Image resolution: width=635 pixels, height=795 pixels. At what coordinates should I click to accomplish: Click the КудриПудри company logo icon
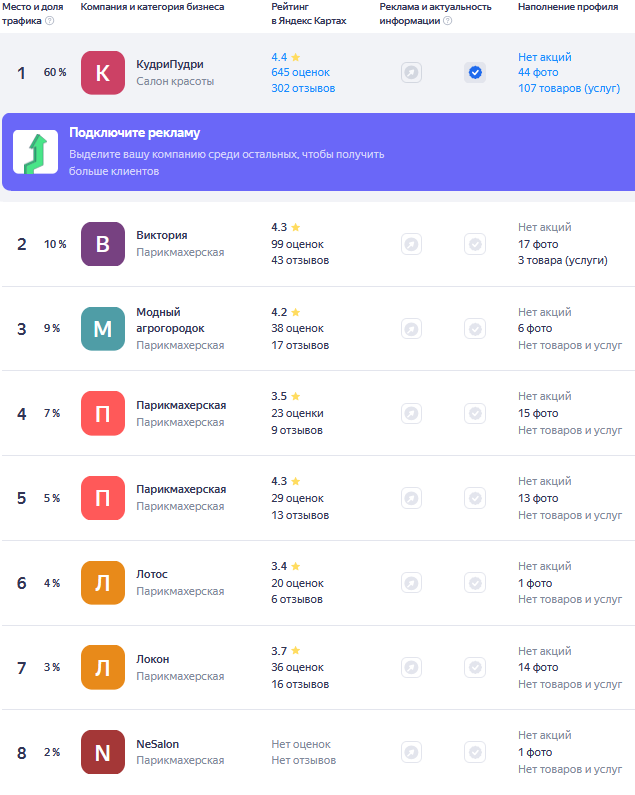click(103, 73)
